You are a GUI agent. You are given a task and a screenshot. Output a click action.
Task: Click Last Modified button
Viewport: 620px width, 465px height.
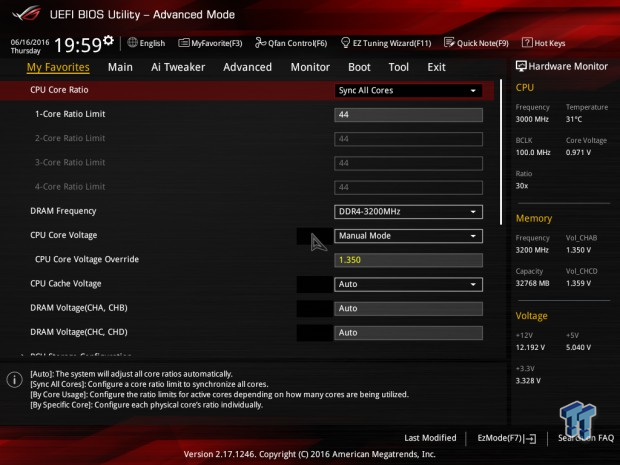click(x=430, y=438)
